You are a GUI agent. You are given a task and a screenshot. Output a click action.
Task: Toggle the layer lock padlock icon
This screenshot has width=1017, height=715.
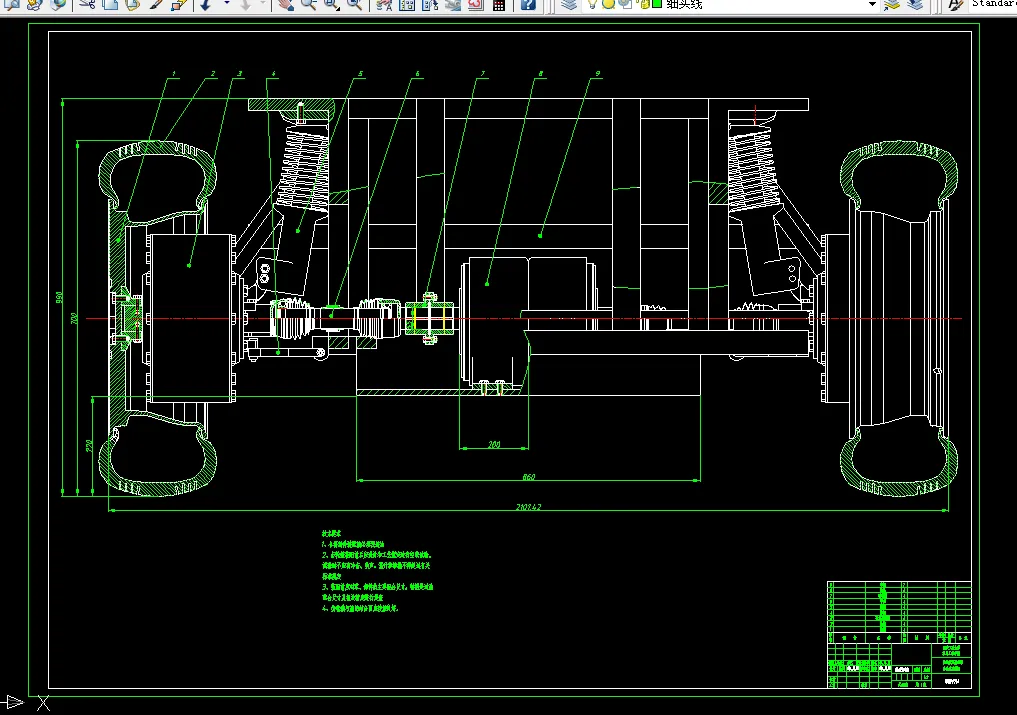pos(645,4)
